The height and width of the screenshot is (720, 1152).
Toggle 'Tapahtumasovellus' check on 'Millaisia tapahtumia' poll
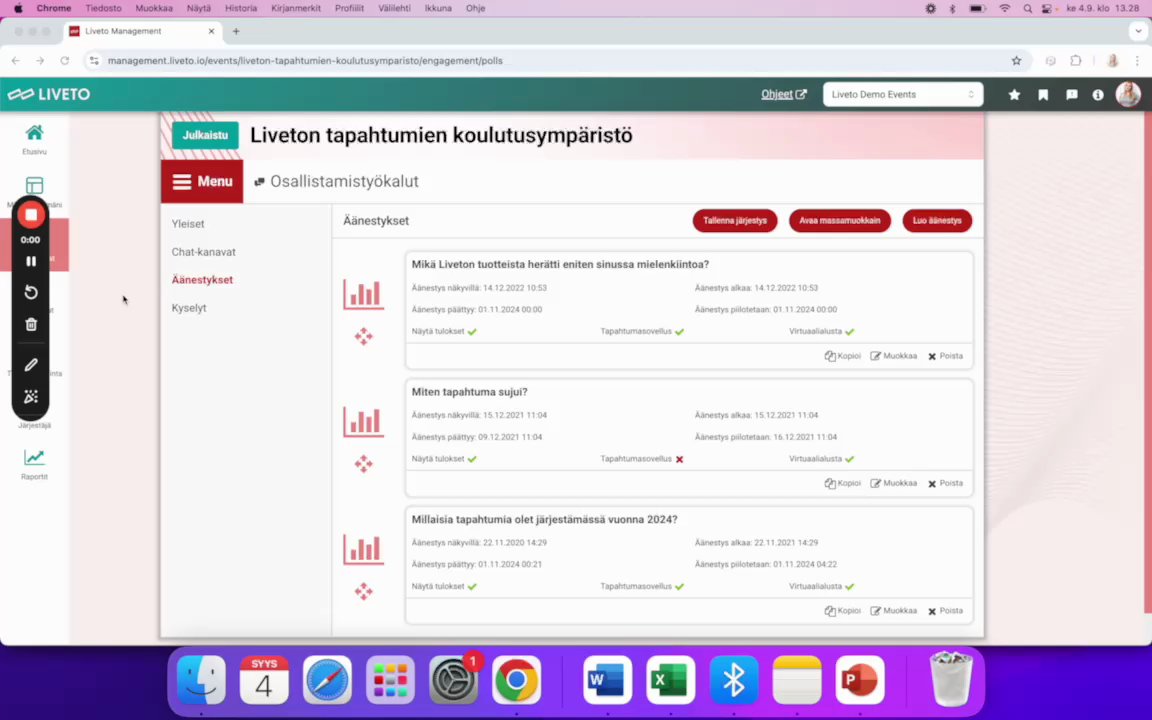[680, 586]
